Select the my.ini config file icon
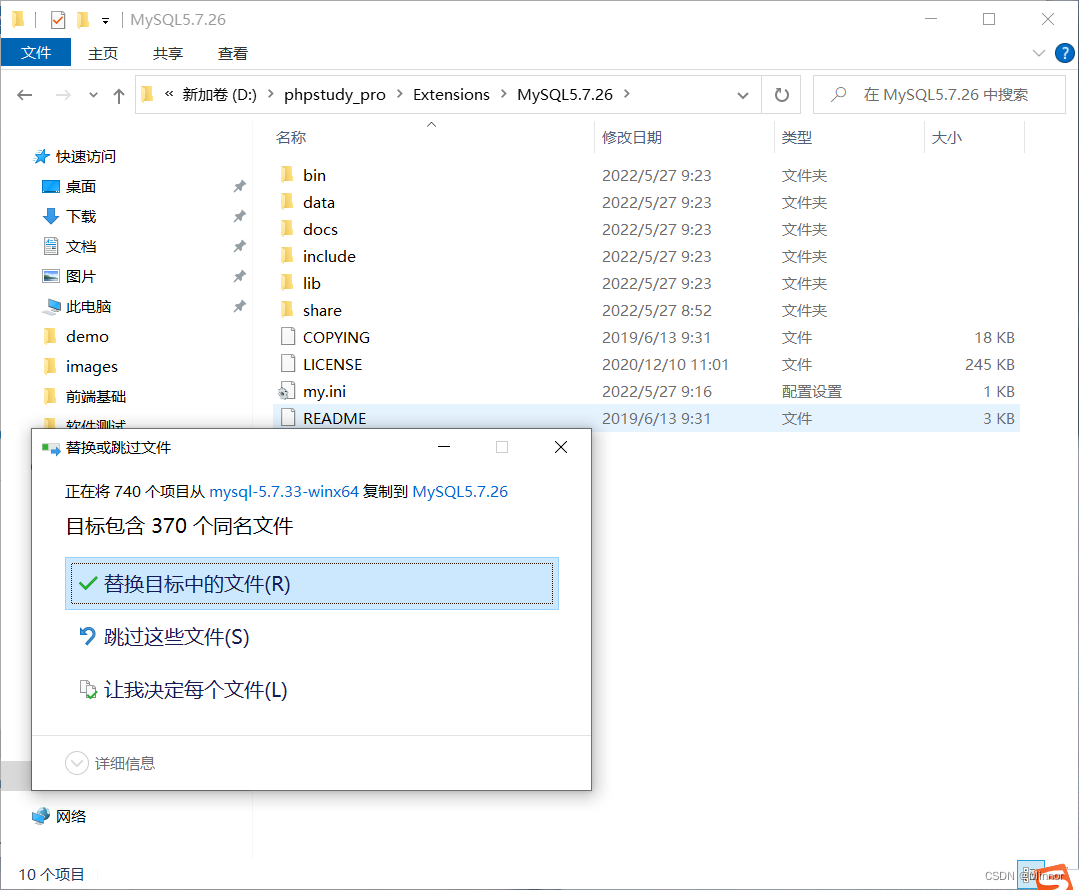This screenshot has width=1079, height=890. (286, 391)
